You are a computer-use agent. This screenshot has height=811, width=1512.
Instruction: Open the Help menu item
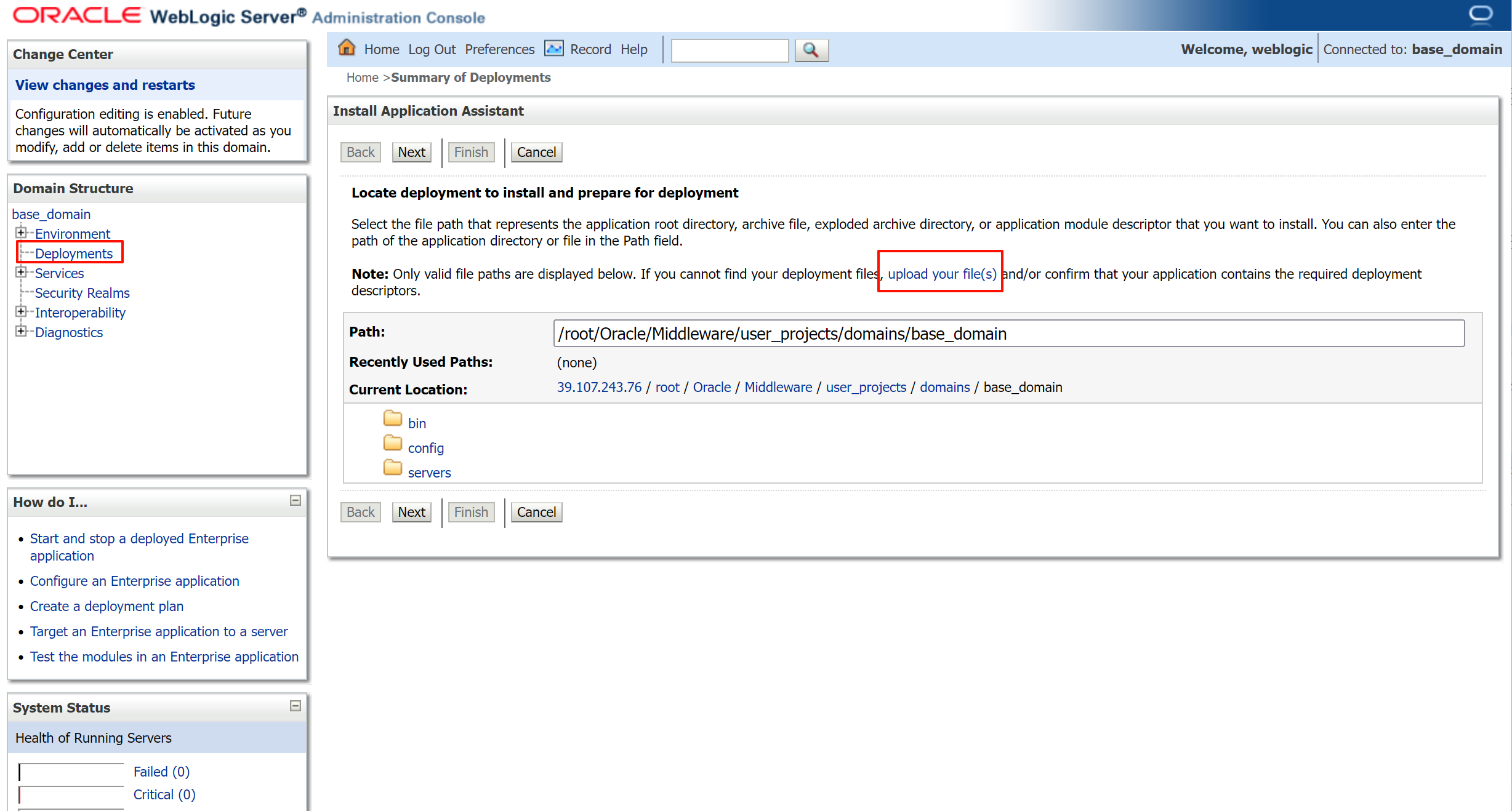point(633,49)
